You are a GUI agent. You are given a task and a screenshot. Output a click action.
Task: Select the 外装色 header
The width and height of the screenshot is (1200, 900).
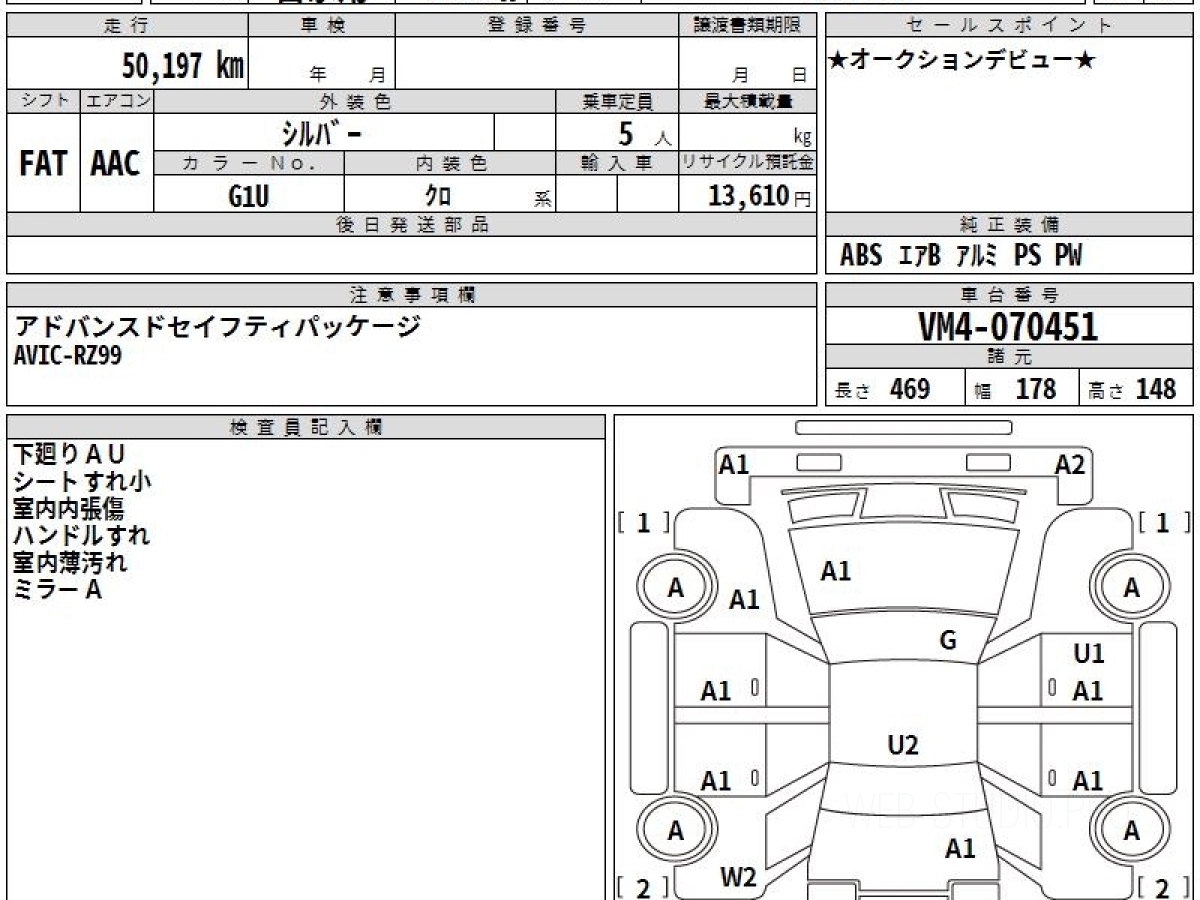point(355,101)
